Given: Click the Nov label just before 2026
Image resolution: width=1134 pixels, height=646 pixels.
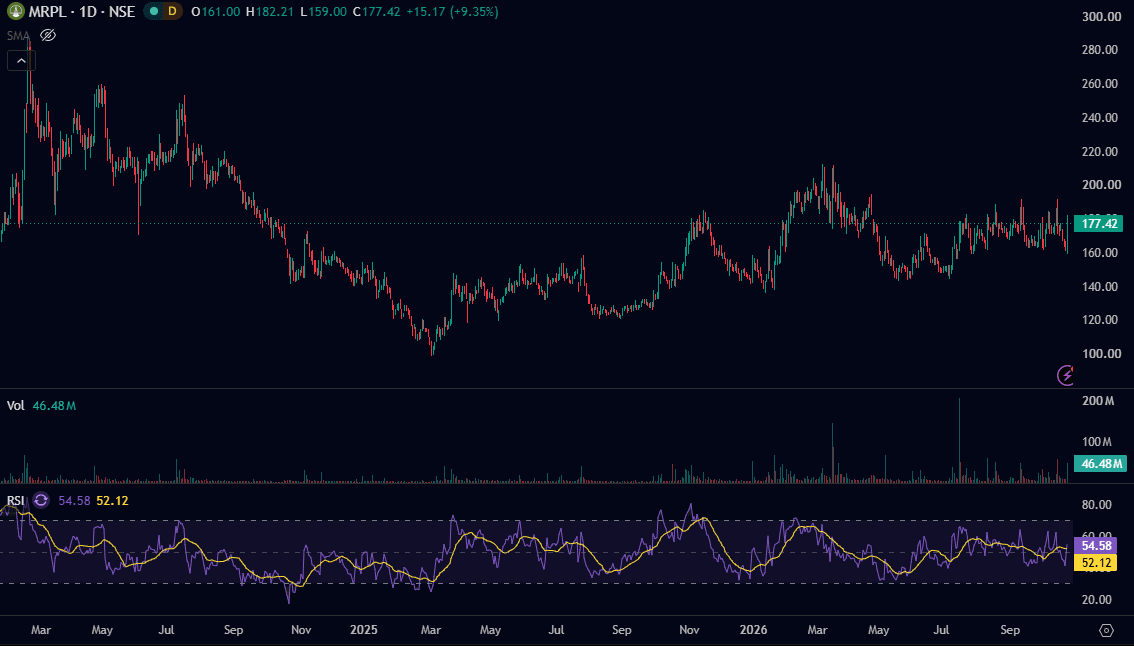Looking at the screenshot, I should coord(689,630).
